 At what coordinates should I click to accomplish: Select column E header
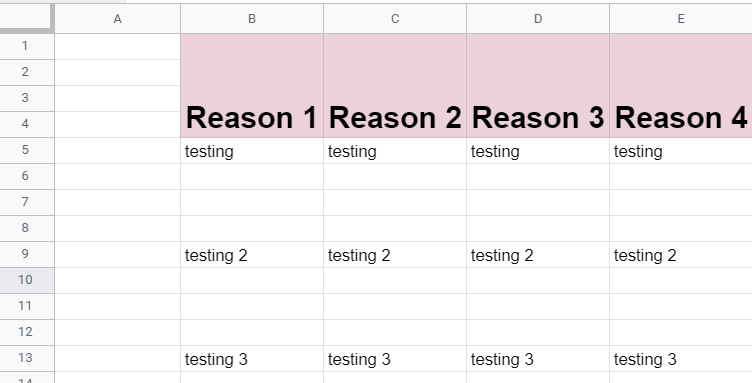tap(681, 19)
